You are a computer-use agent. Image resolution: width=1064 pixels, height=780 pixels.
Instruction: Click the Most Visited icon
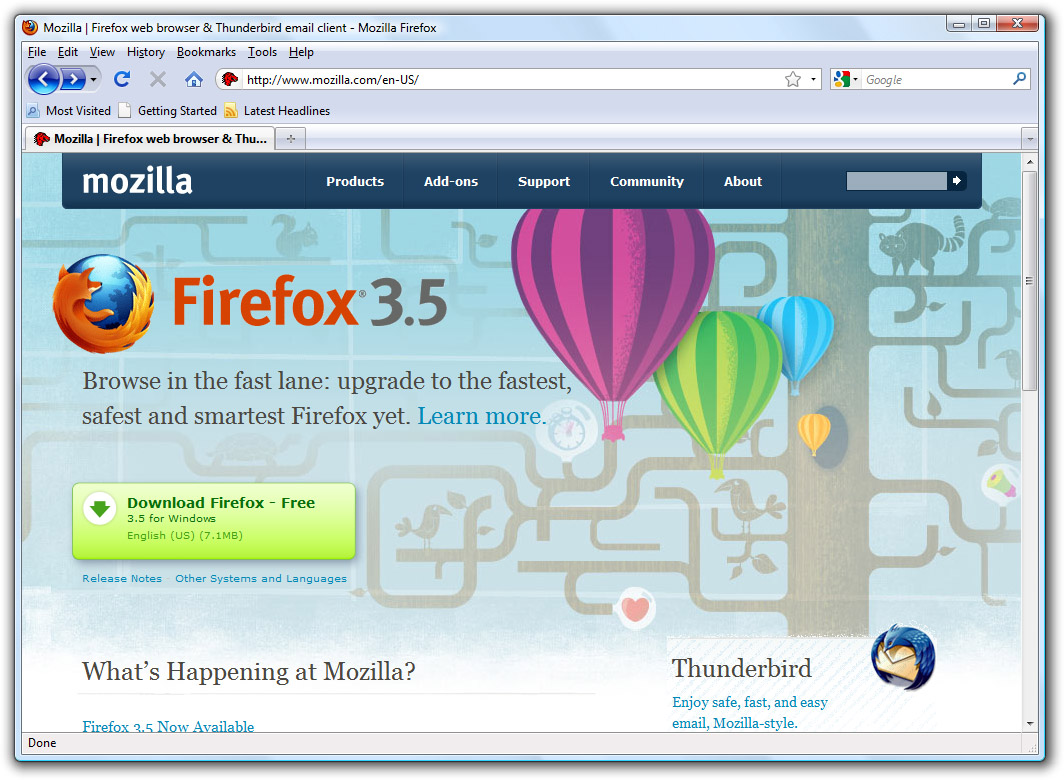click(33, 111)
